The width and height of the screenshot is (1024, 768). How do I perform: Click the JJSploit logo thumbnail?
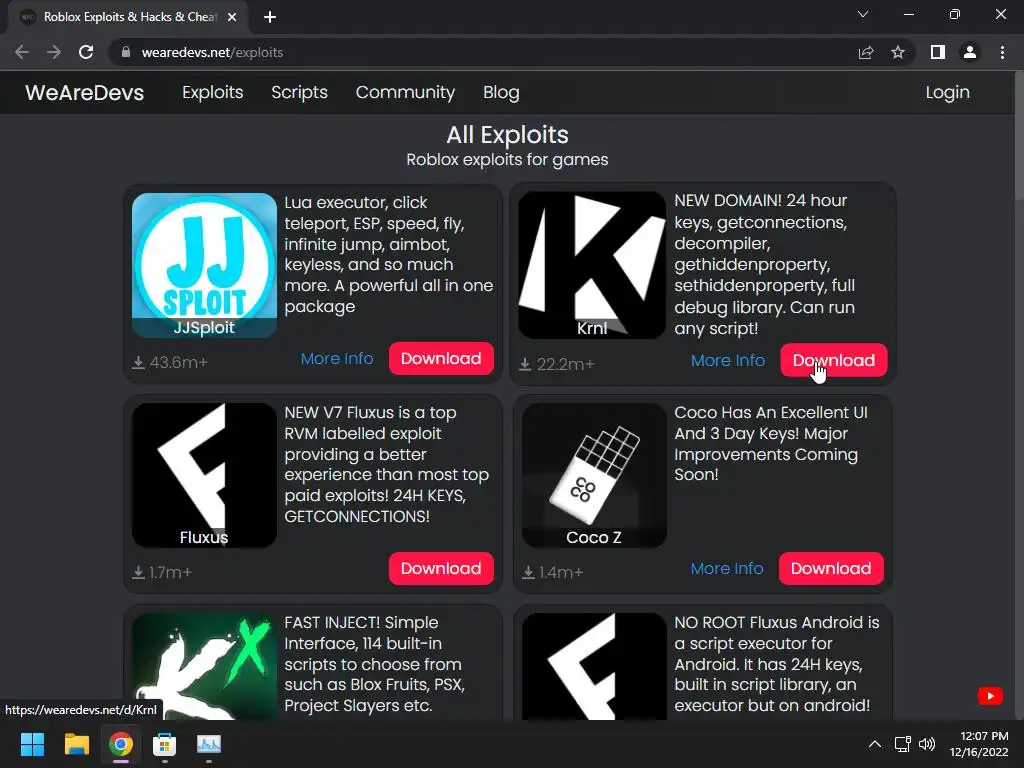[204, 265]
